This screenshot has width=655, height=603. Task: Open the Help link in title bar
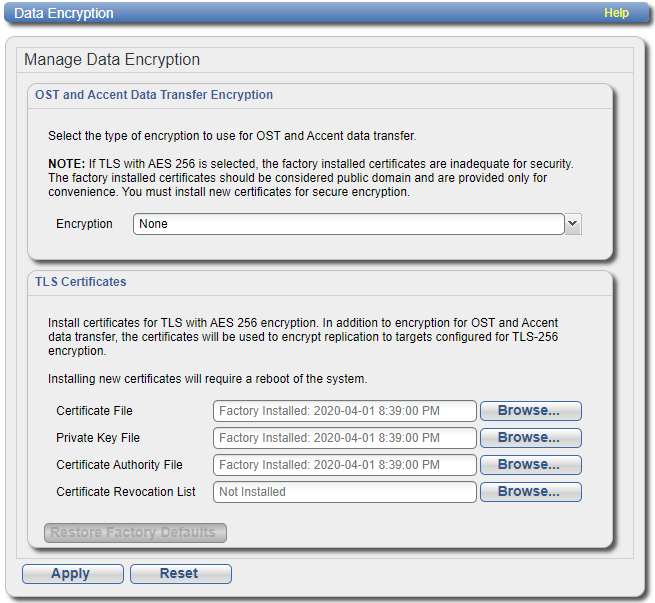pyautogui.click(x=616, y=13)
